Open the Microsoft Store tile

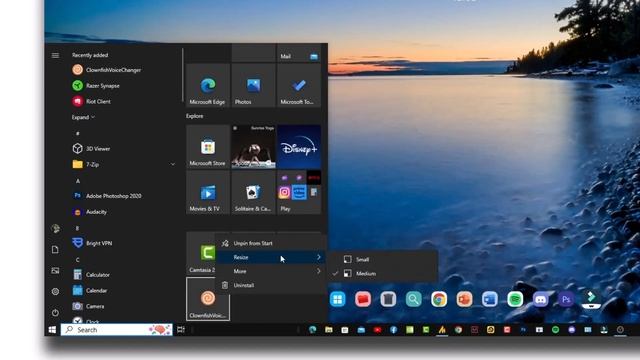click(x=208, y=147)
